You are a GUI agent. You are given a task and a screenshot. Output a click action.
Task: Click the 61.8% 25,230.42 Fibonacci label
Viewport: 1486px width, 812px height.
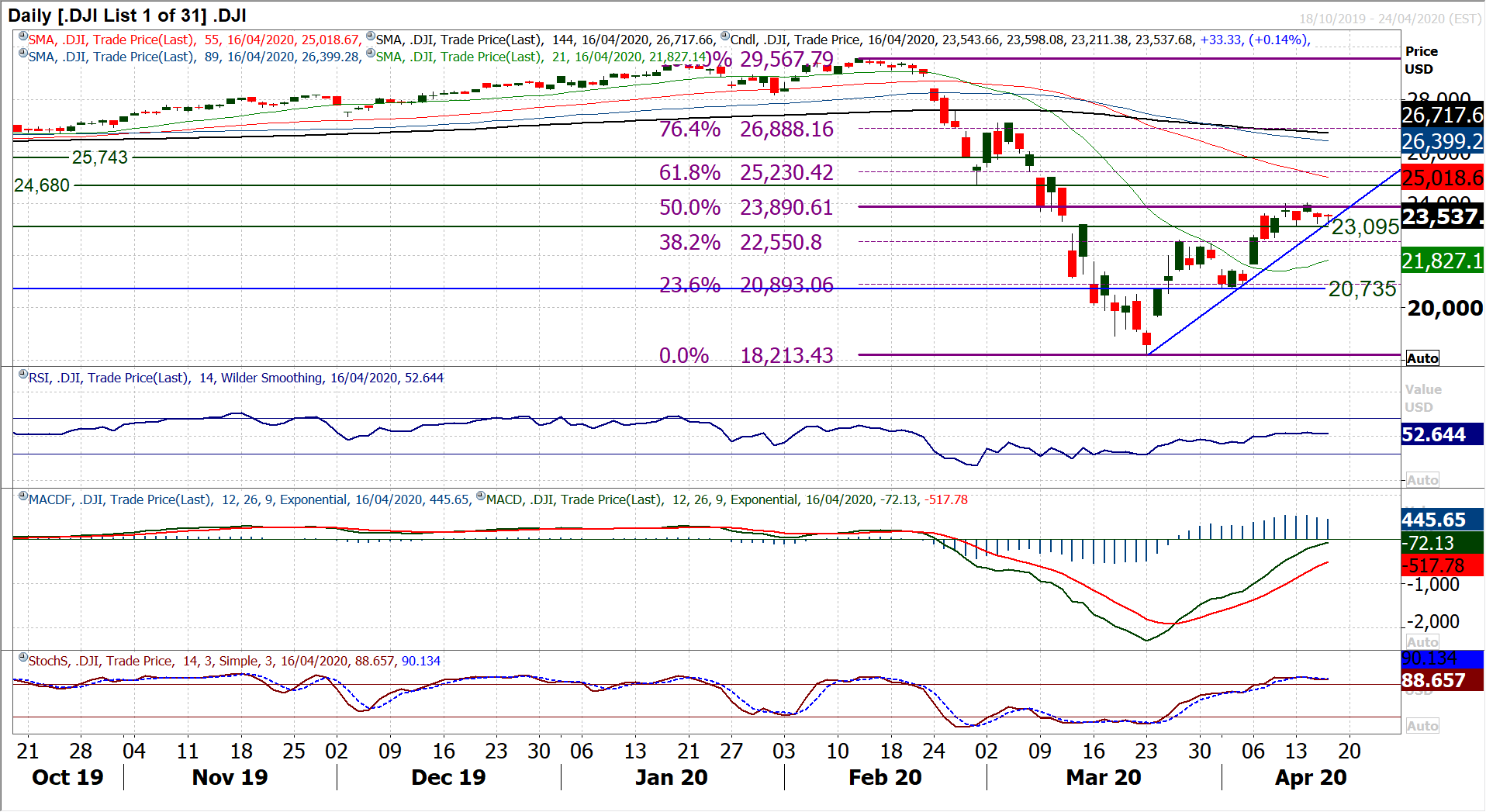(746, 172)
